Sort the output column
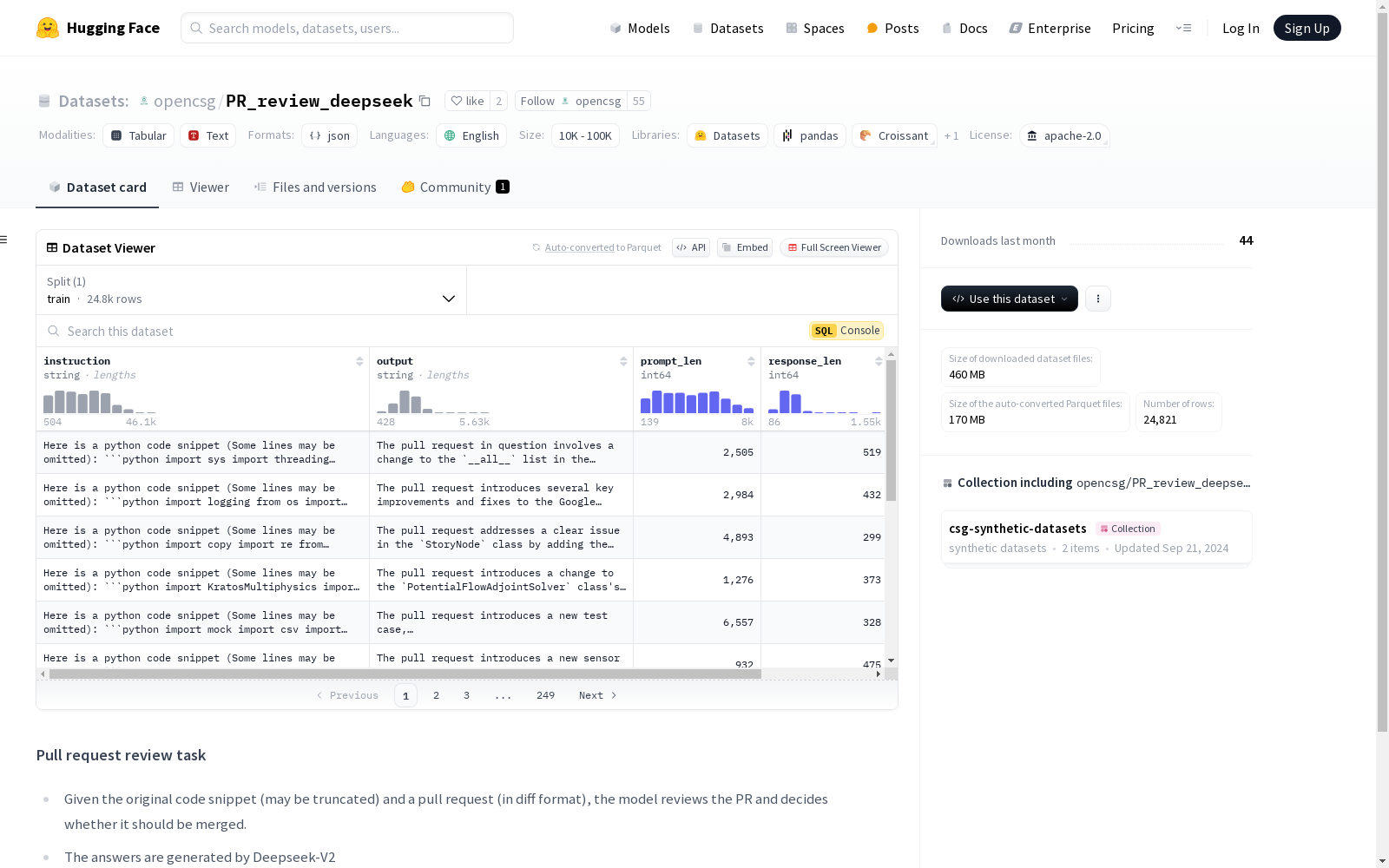Screen dimensions: 1389x868 (x=623, y=361)
